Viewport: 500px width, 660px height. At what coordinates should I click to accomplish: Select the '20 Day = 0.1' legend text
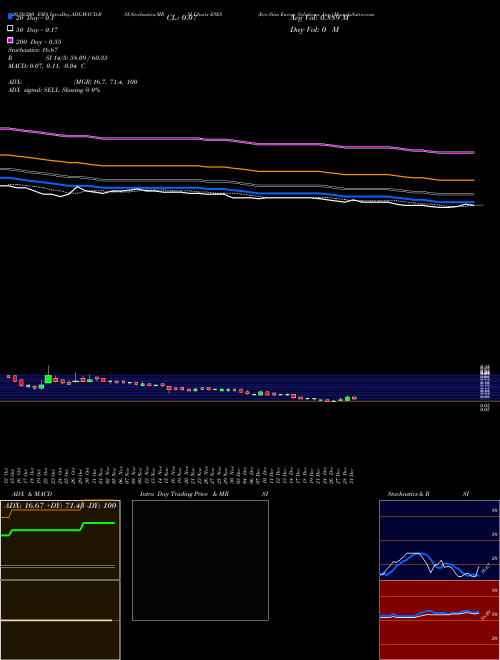pos(35,18)
